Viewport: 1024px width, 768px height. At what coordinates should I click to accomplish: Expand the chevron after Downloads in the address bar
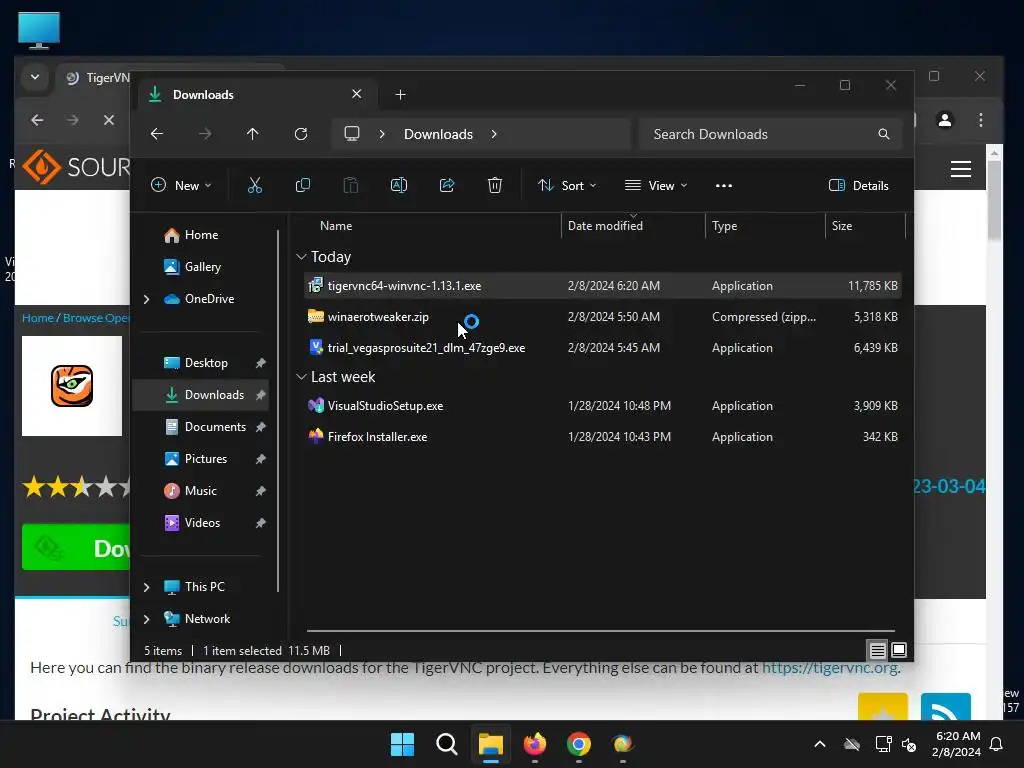click(x=494, y=134)
